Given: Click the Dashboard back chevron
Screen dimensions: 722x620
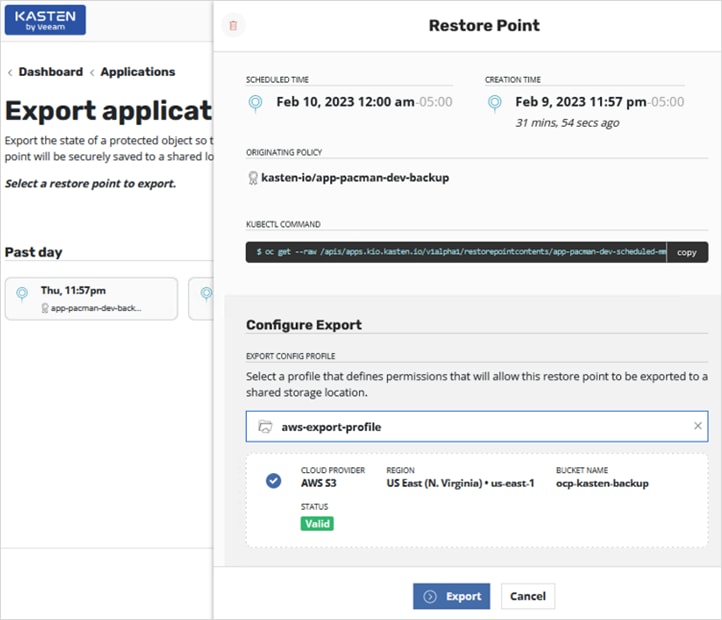Looking at the screenshot, I should [10, 72].
